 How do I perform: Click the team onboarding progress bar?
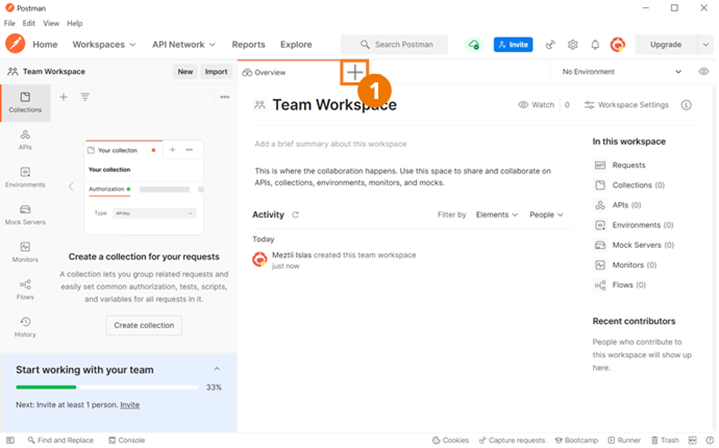(x=107, y=387)
